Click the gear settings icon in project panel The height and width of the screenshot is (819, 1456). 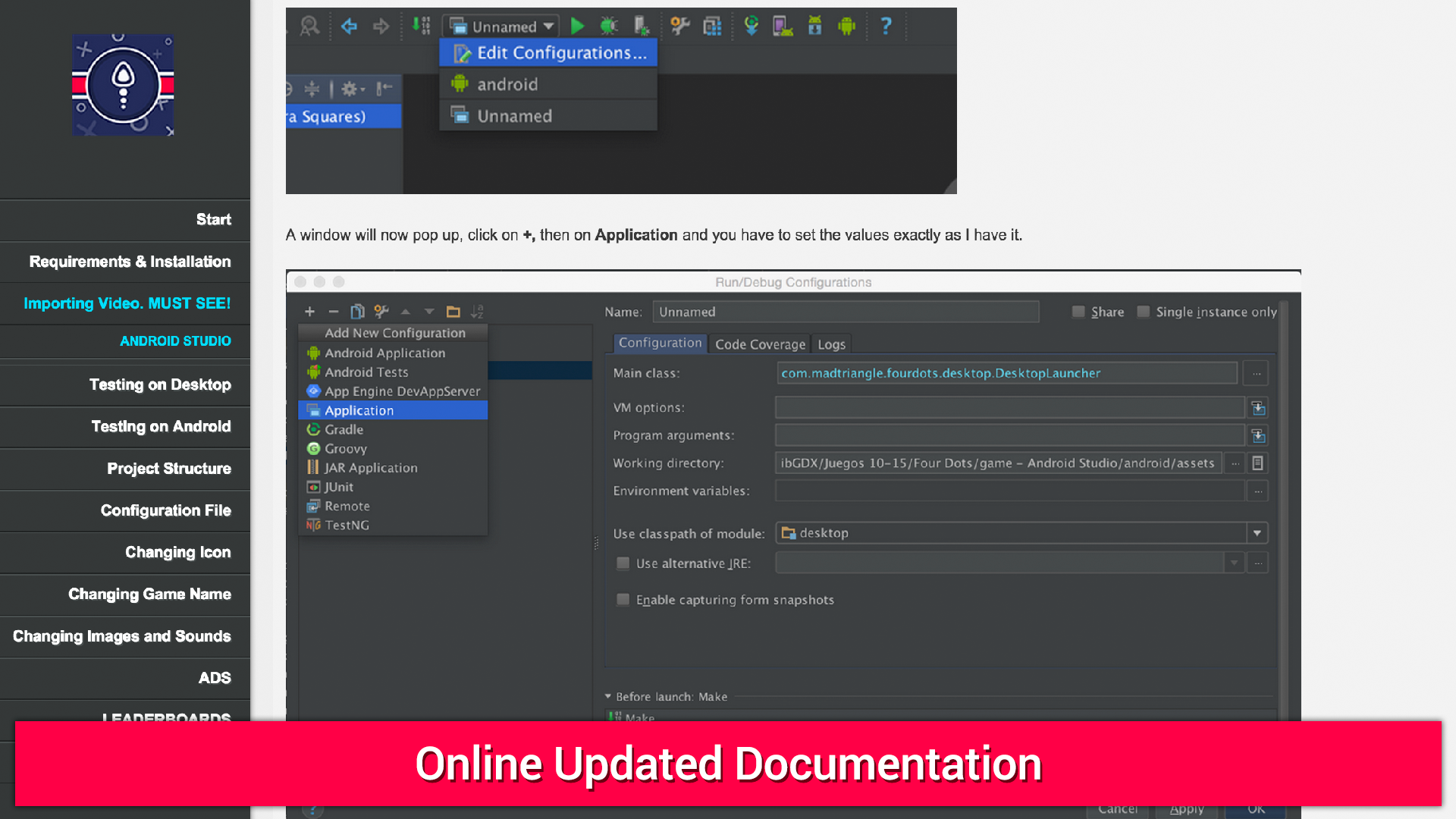coord(351,89)
